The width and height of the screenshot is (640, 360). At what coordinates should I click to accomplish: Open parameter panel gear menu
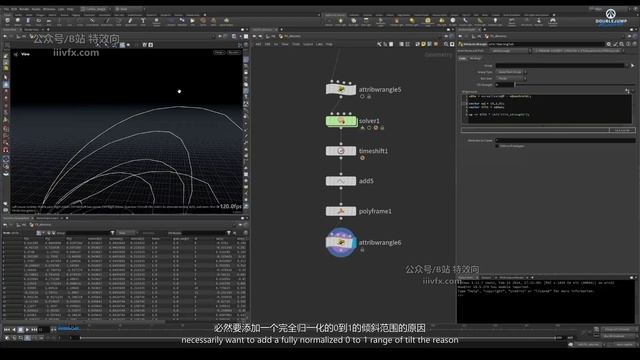click(609, 44)
